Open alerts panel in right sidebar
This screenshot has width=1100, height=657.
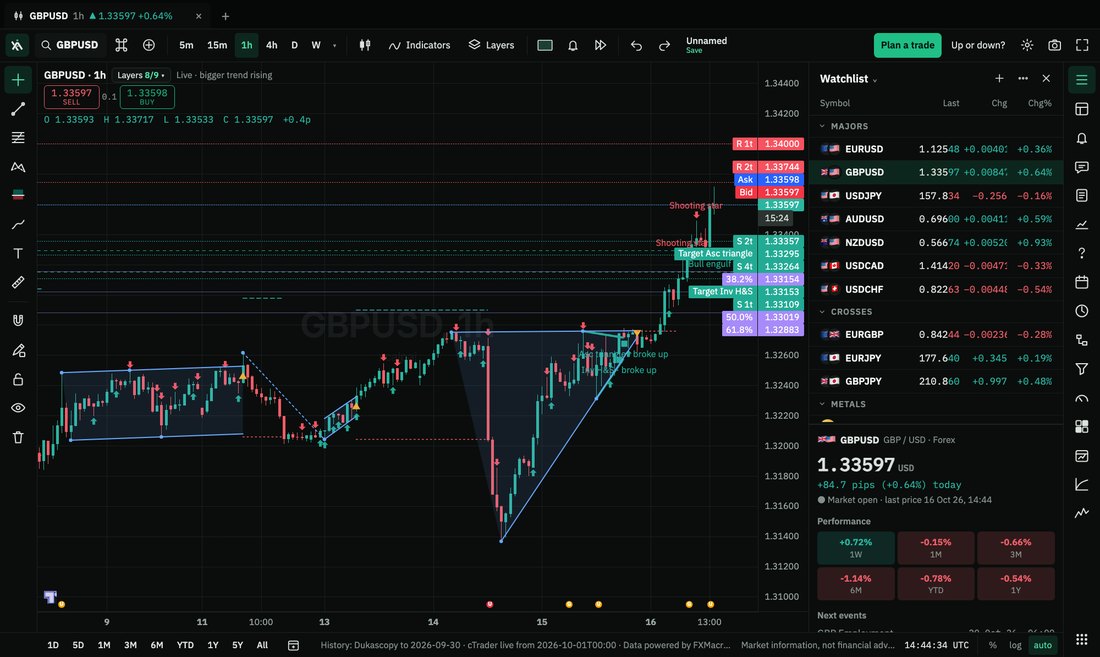coord(1082,138)
